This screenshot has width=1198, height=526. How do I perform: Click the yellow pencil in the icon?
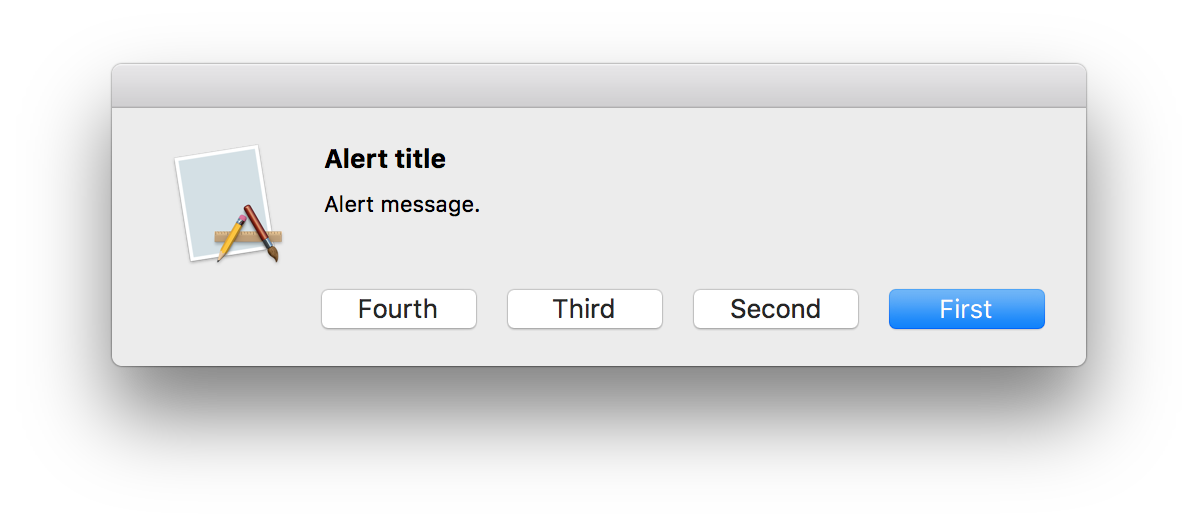click(x=230, y=239)
